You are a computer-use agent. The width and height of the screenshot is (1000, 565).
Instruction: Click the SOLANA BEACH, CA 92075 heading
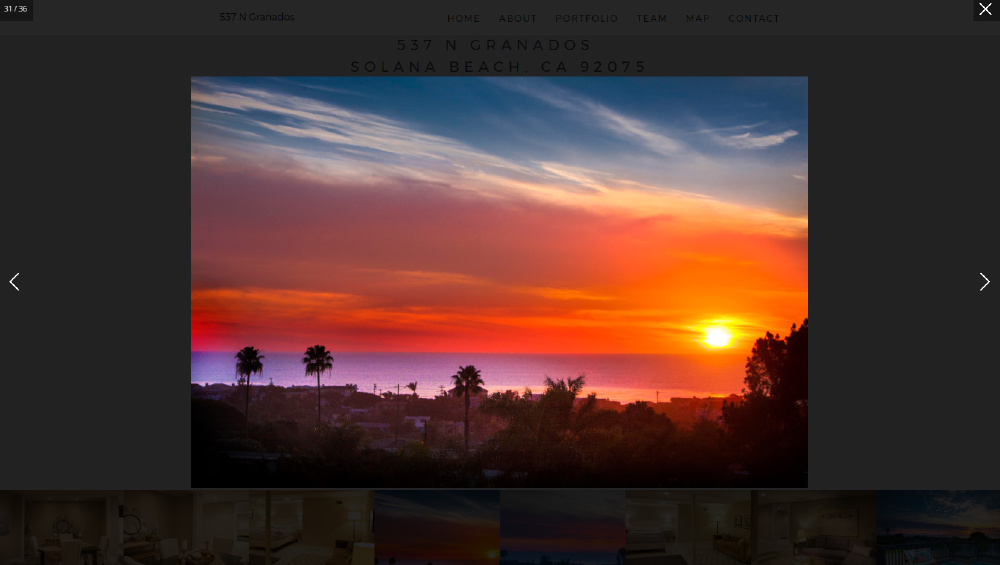click(x=499, y=67)
